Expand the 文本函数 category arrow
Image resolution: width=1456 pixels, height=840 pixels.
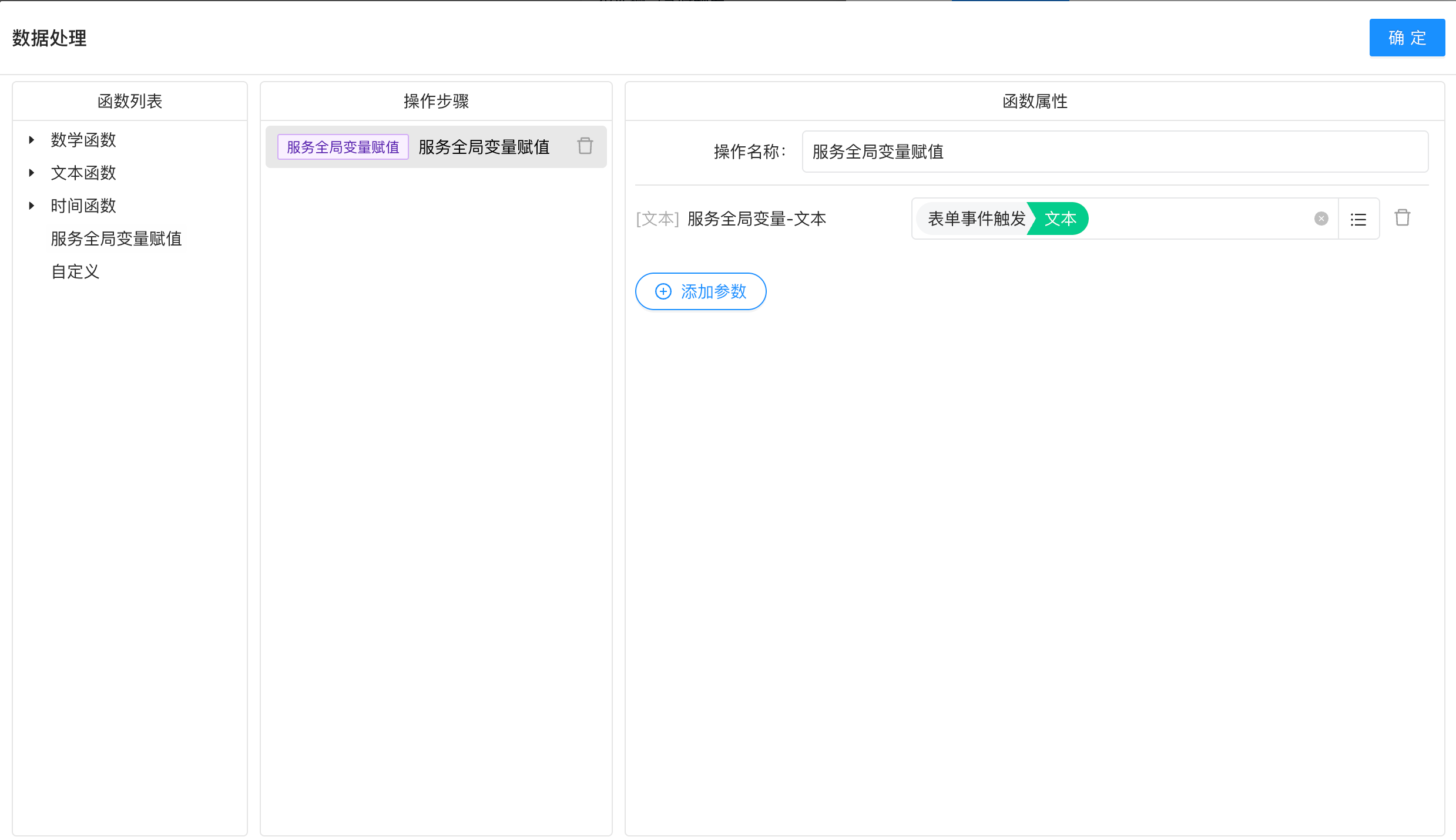click(32, 173)
